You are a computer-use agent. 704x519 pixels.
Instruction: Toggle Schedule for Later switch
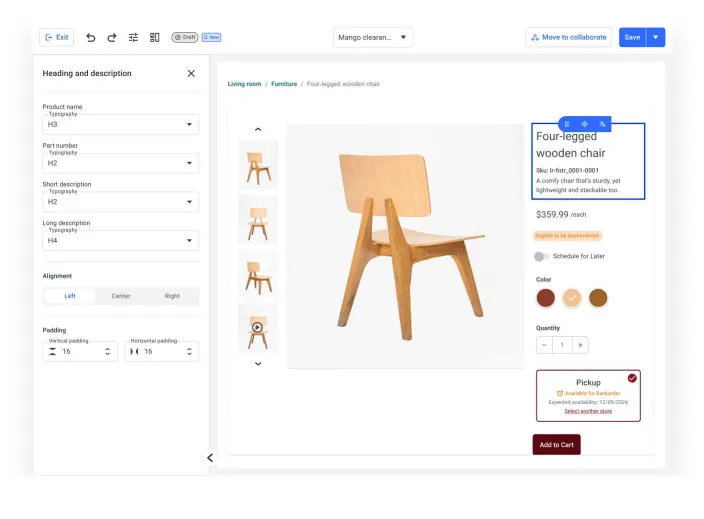[541, 256]
